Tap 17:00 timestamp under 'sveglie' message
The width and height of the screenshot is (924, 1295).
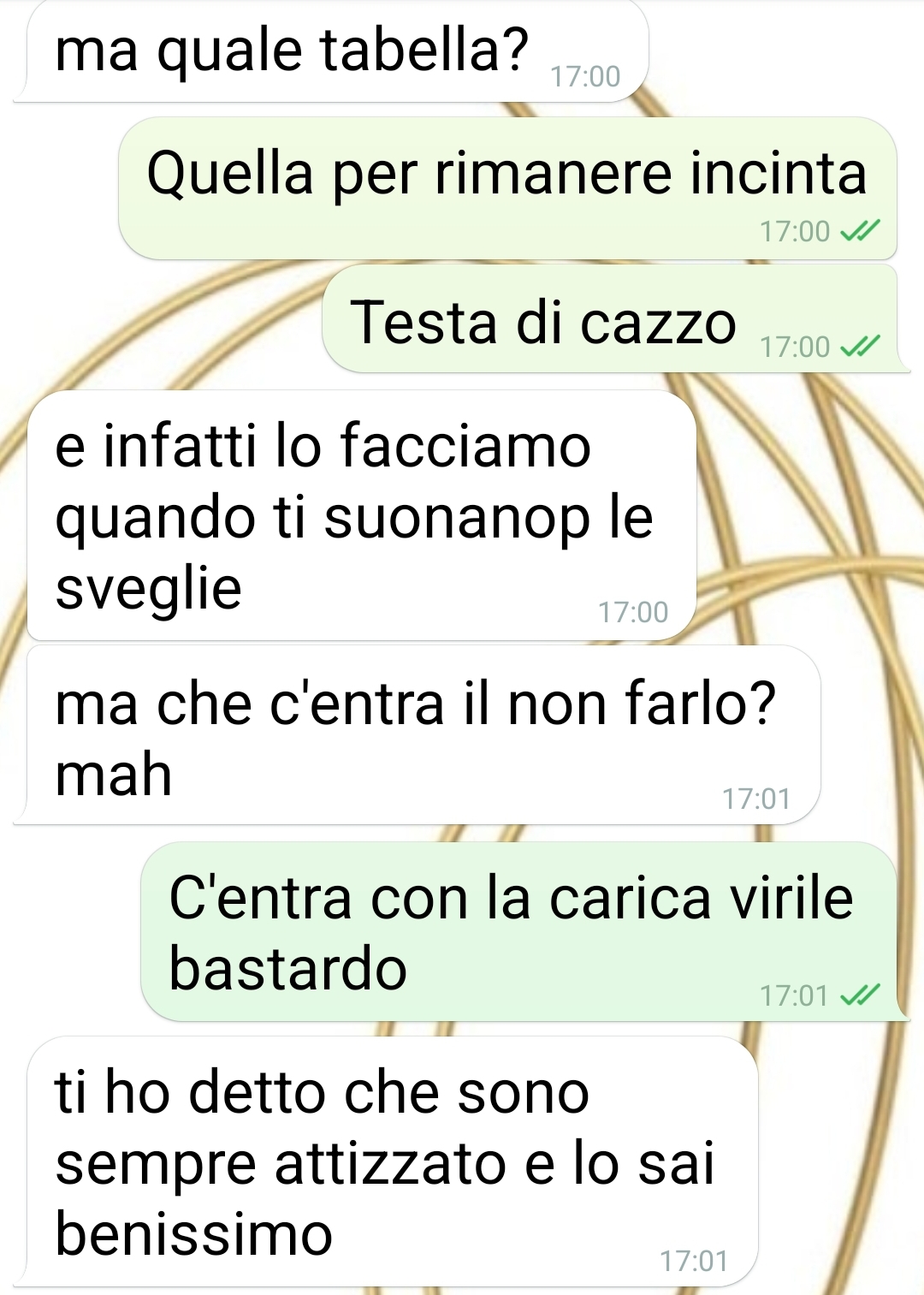pyautogui.click(x=633, y=612)
